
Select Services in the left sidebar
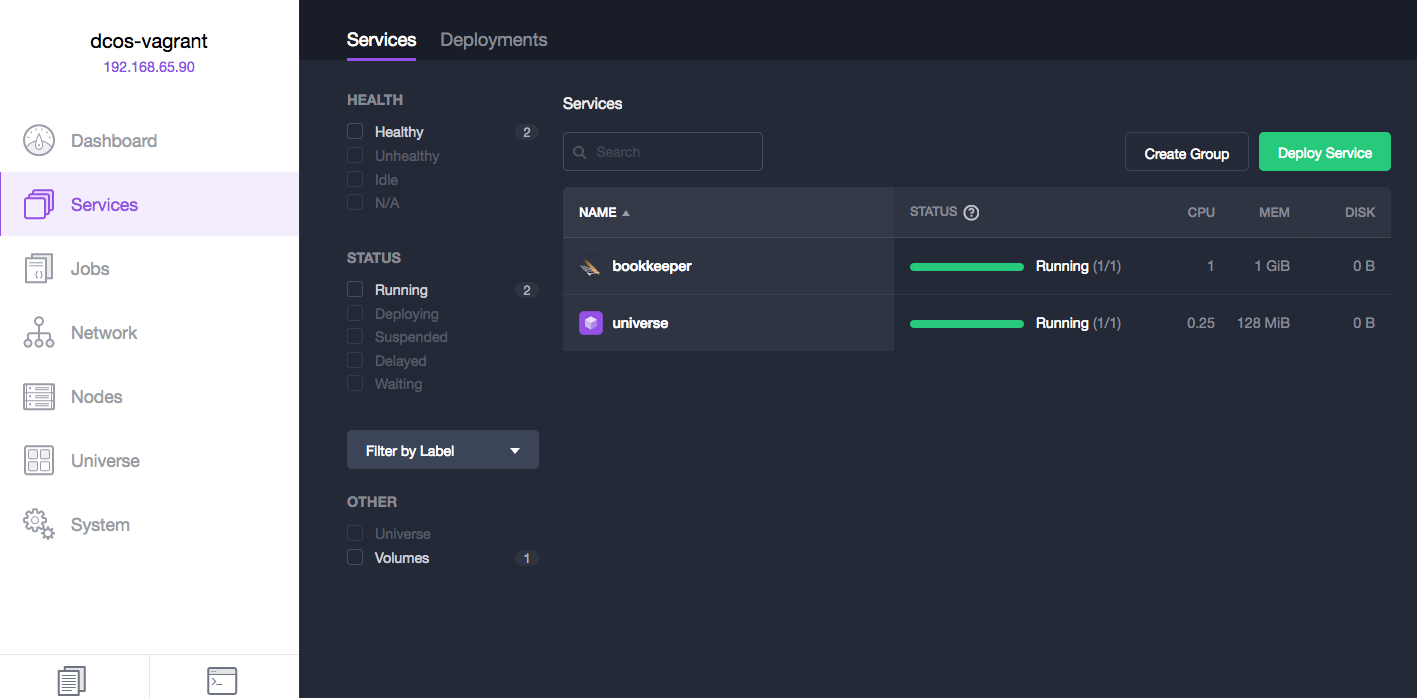click(104, 205)
